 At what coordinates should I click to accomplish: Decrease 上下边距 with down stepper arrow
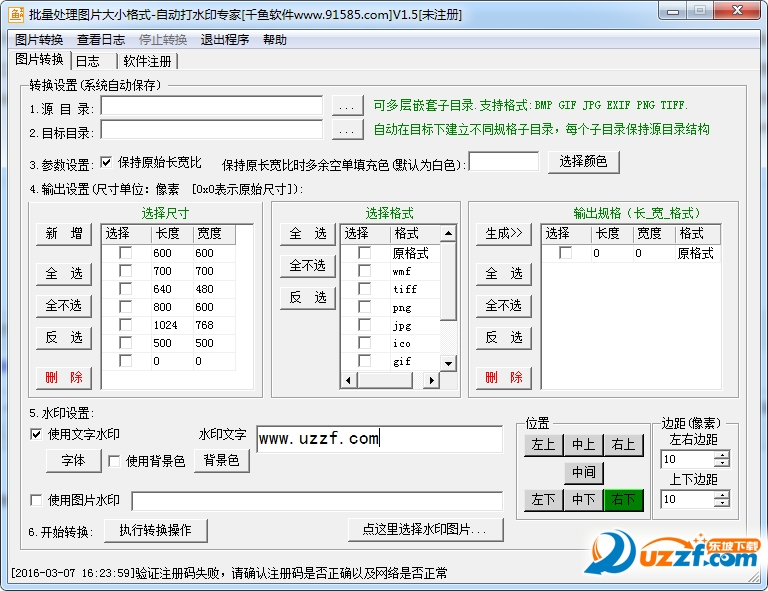(x=722, y=503)
